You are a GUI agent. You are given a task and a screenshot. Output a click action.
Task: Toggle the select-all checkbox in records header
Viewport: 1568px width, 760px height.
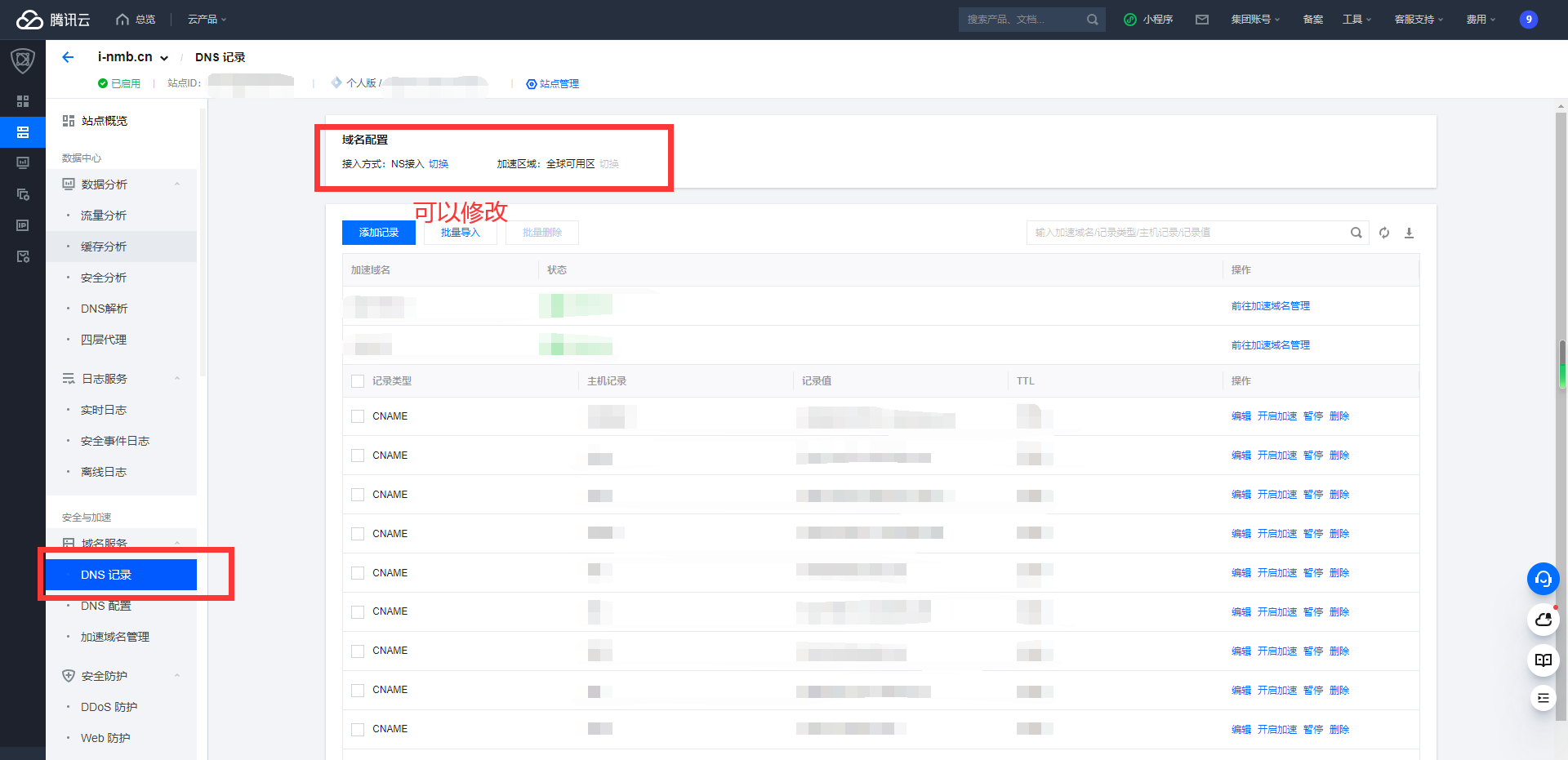(x=358, y=381)
